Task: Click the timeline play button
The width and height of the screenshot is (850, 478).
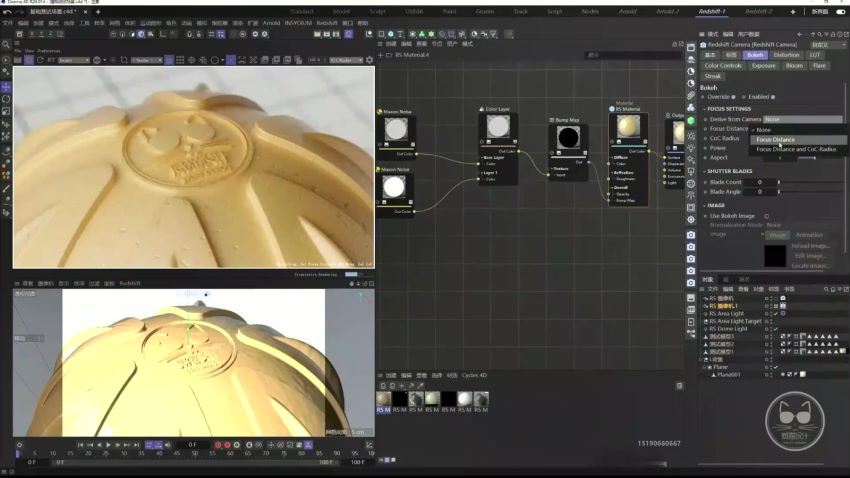Action: (108, 445)
